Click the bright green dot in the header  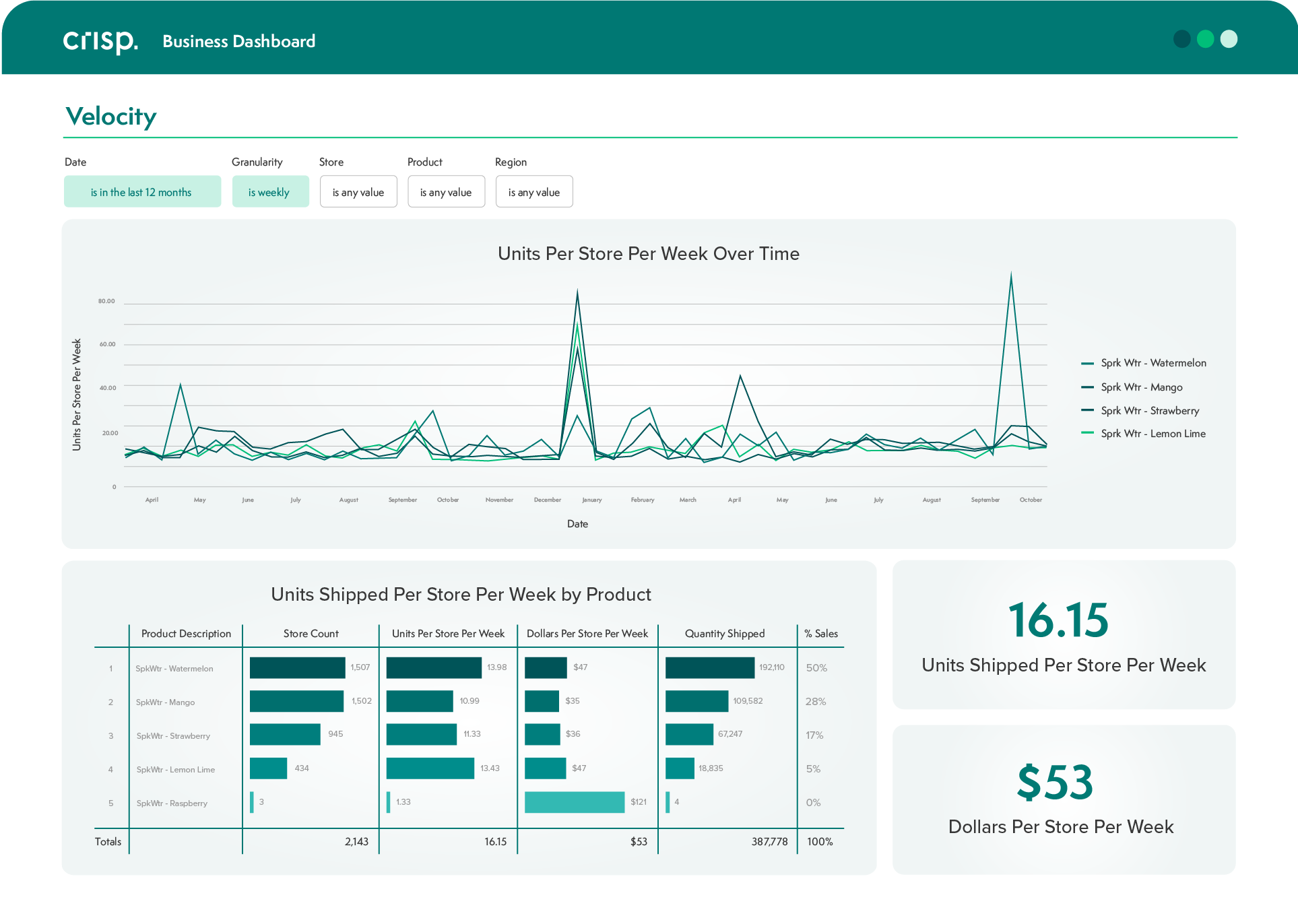[x=1206, y=39]
